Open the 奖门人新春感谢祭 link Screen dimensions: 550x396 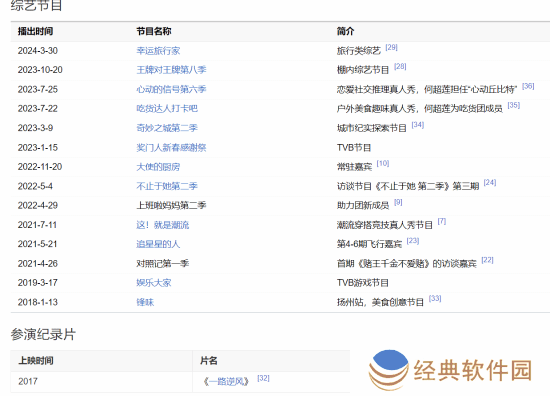pos(171,148)
